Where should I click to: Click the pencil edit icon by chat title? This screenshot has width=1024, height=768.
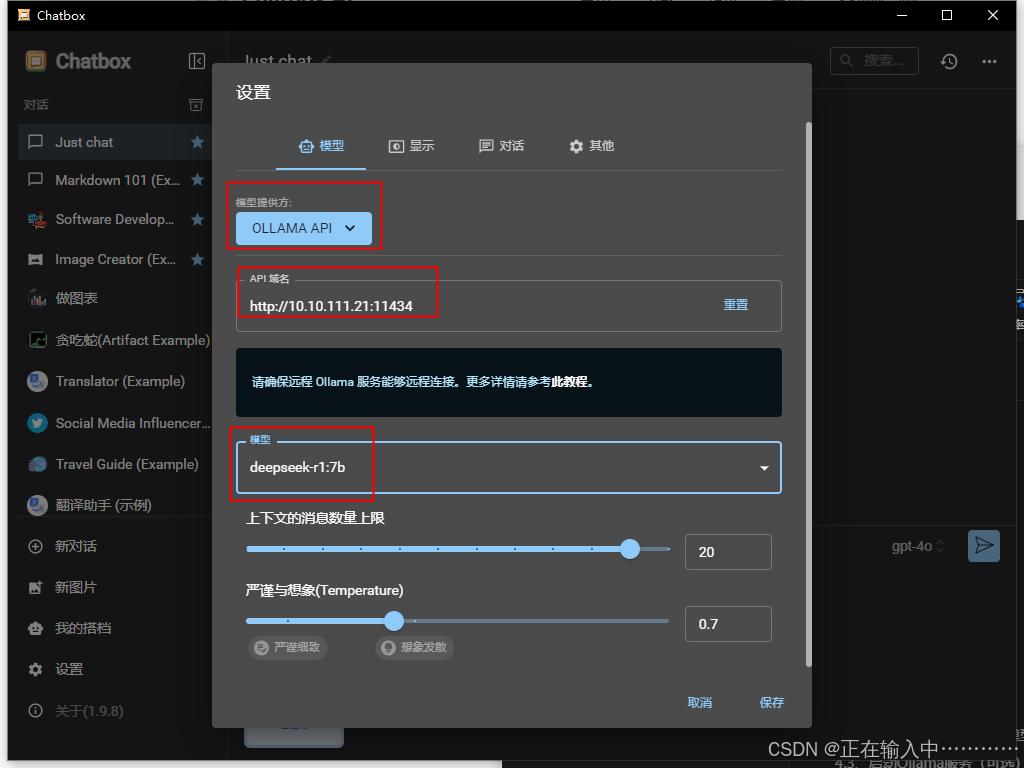[326, 61]
